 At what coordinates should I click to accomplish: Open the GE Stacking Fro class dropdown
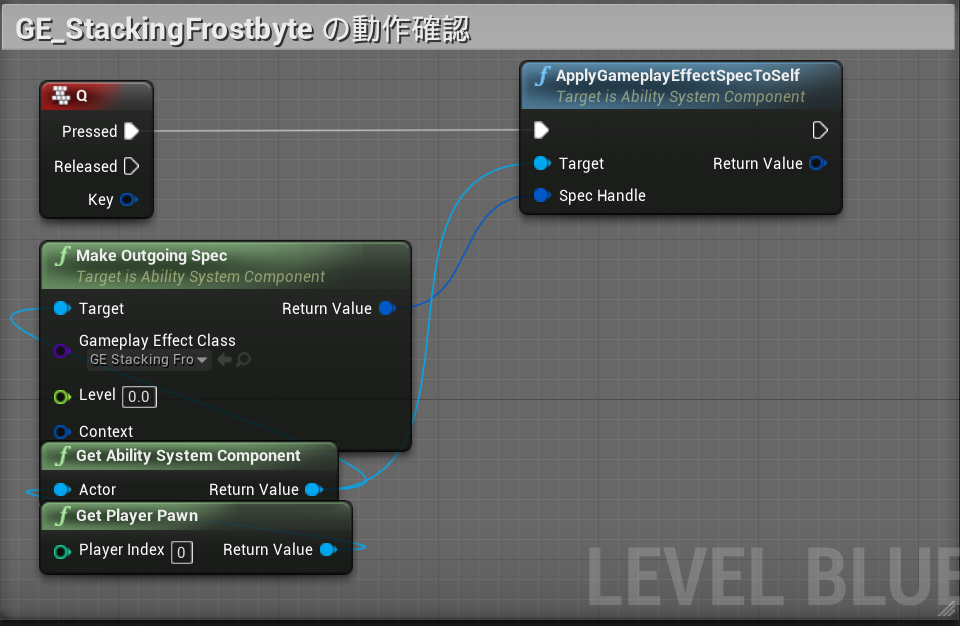(149, 360)
